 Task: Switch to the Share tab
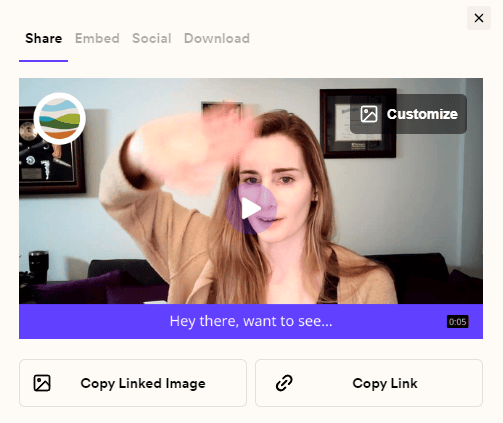pos(43,38)
